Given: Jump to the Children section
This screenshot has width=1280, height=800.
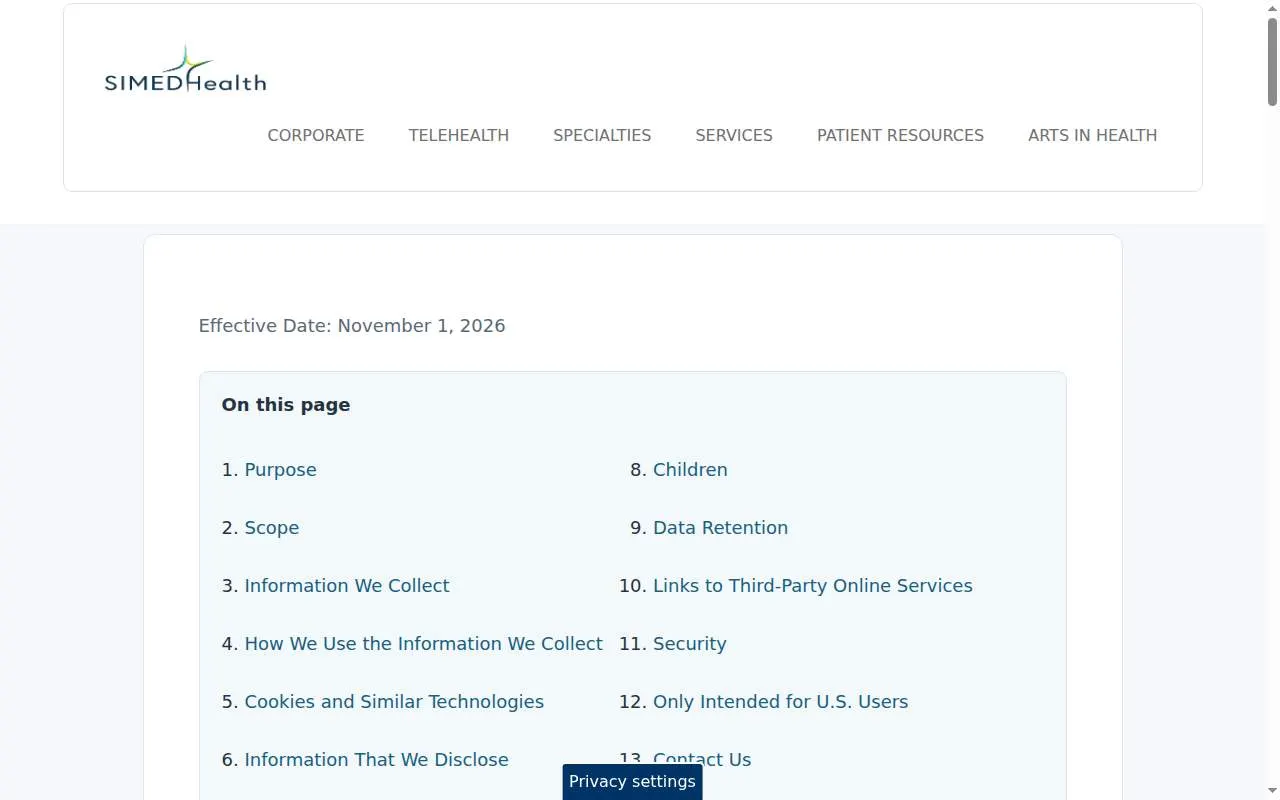Looking at the screenshot, I should tap(690, 470).
